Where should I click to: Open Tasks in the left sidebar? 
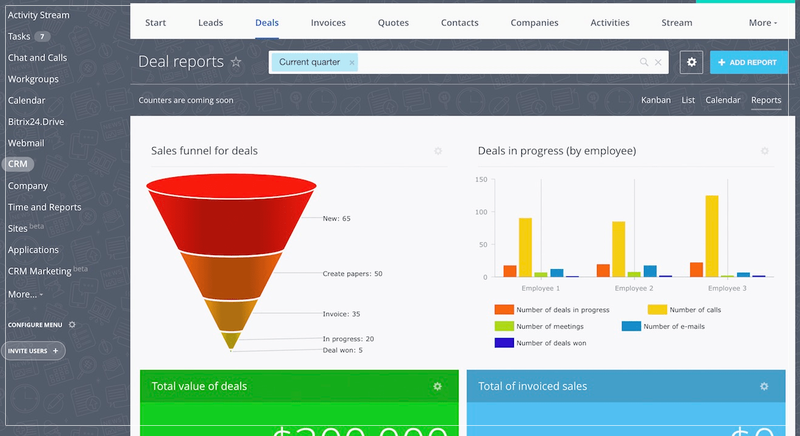(19, 36)
